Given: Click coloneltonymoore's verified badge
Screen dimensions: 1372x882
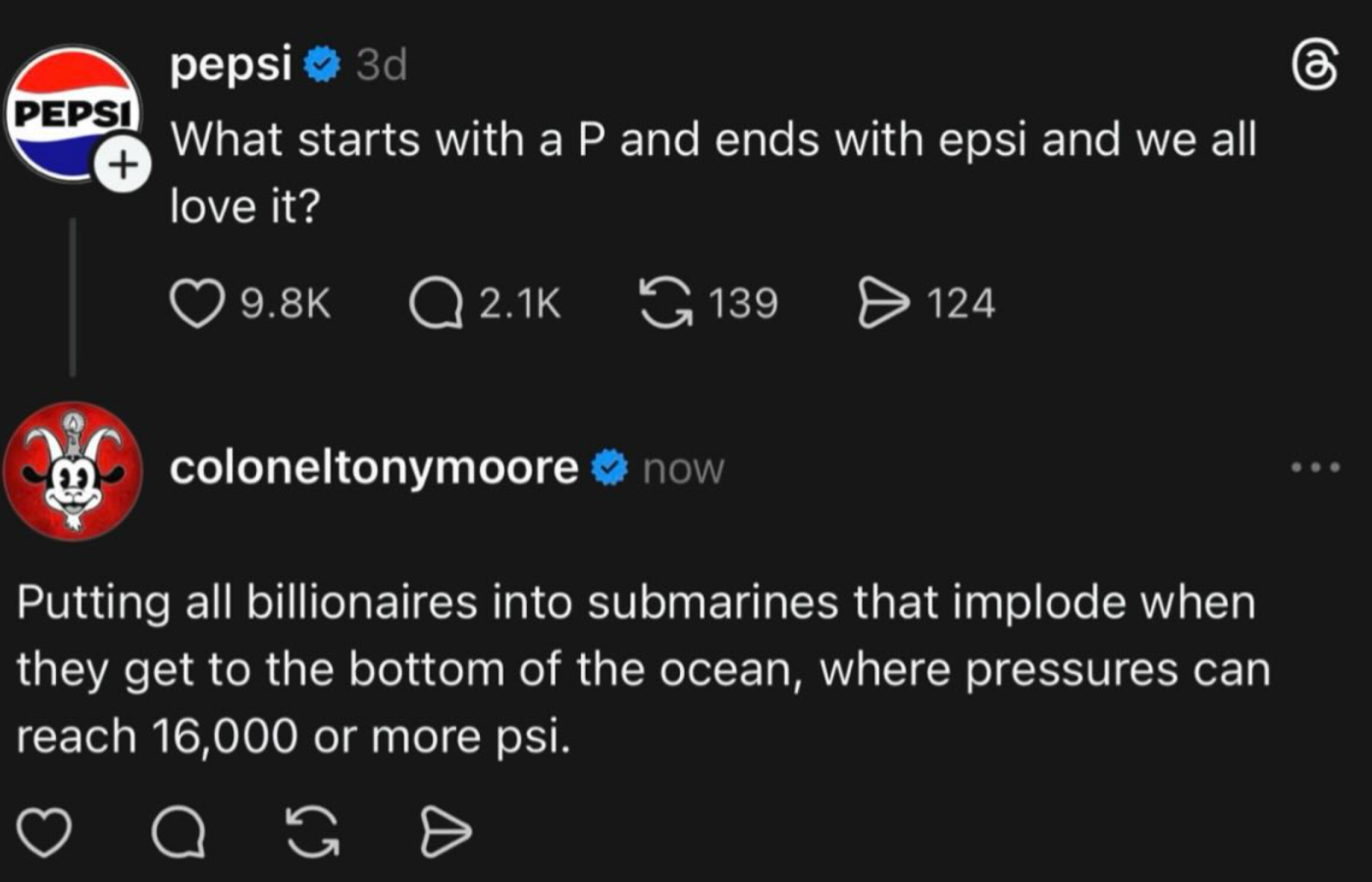Looking at the screenshot, I should tap(609, 468).
